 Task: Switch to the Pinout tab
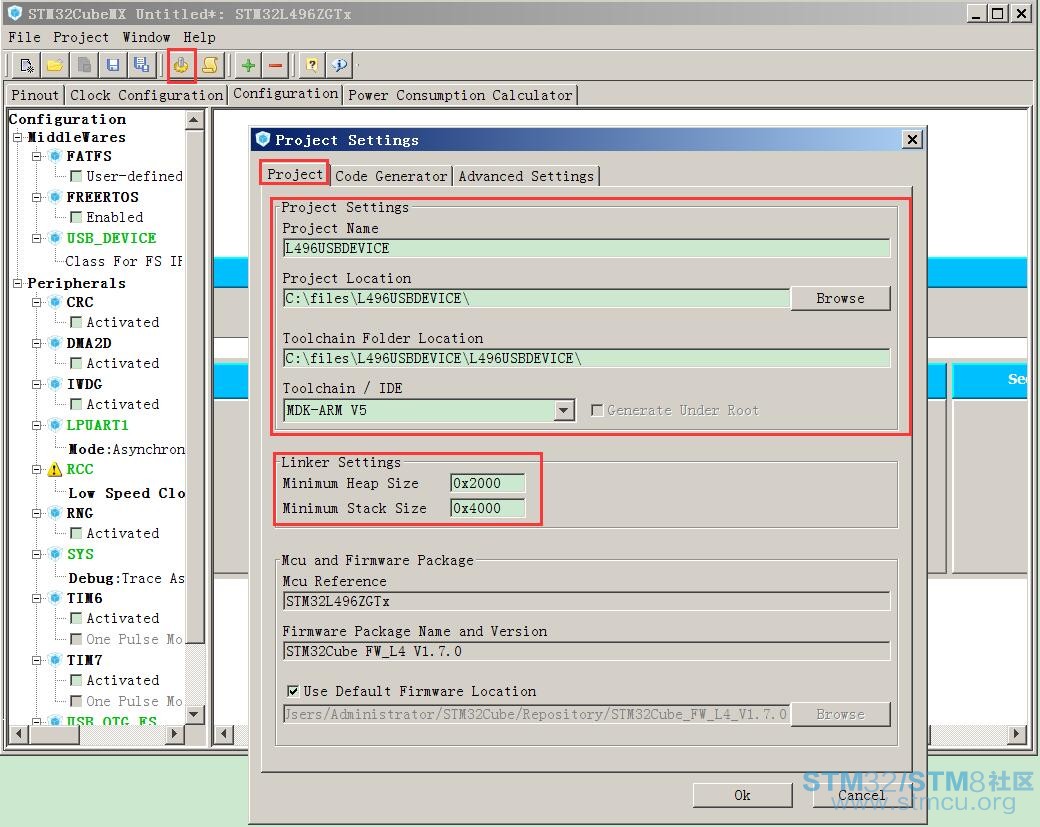coord(35,95)
